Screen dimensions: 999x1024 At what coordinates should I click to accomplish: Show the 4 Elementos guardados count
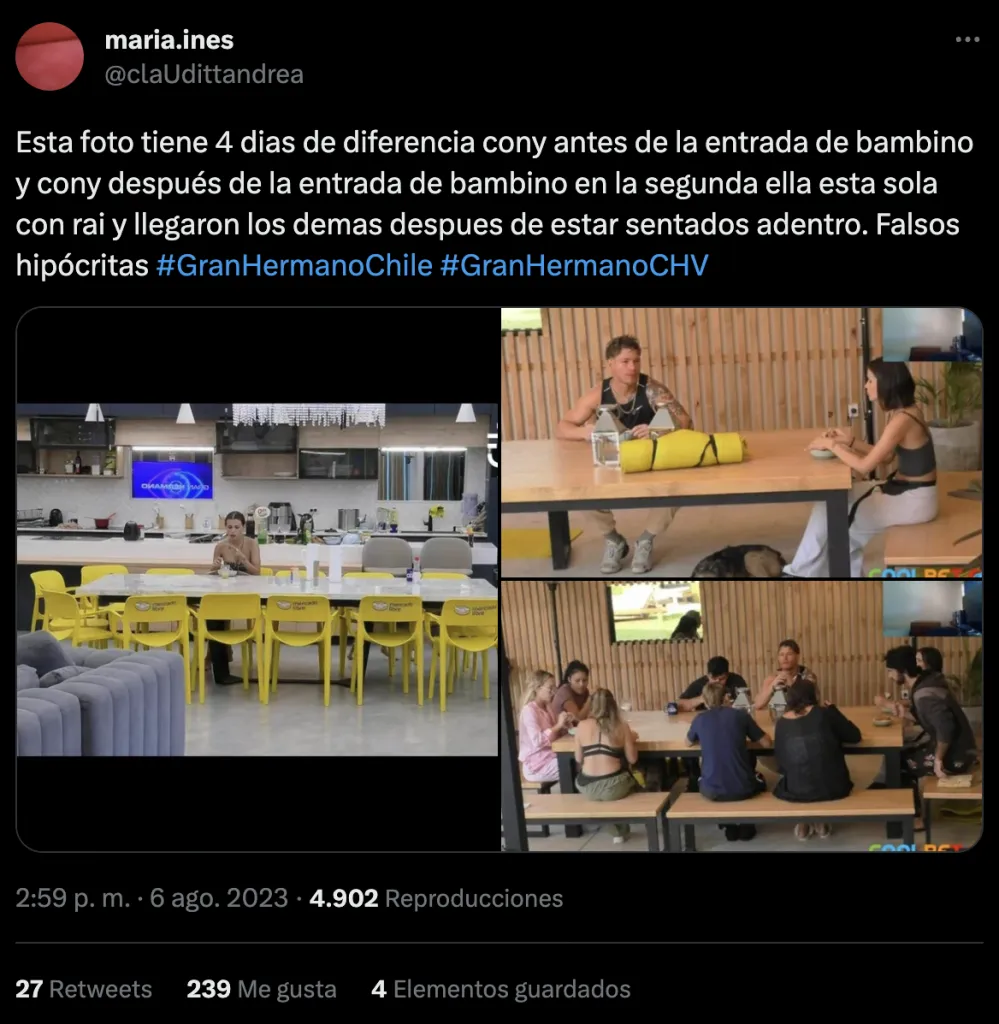coord(501,989)
